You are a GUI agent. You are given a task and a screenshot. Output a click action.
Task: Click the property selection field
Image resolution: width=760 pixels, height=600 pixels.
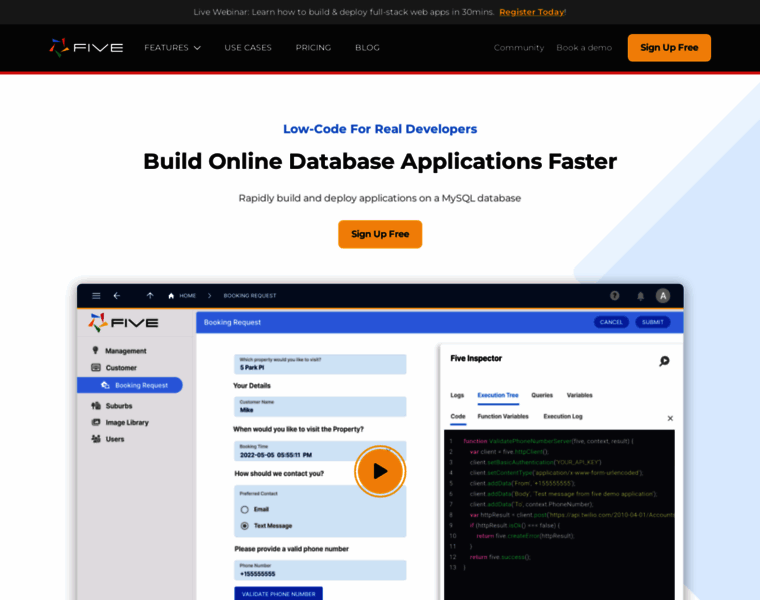[x=320, y=364]
